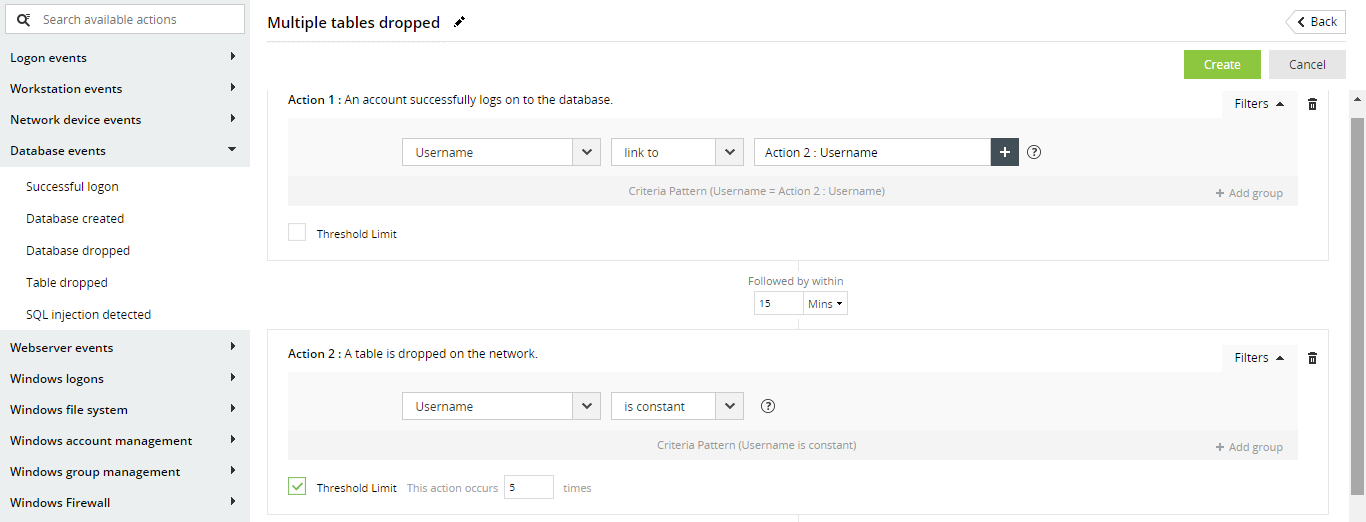Image resolution: width=1366 pixels, height=522 pixels.
Task: Uncheck Threshold Limit checkbox for Action 2
Action: (297, 487)
